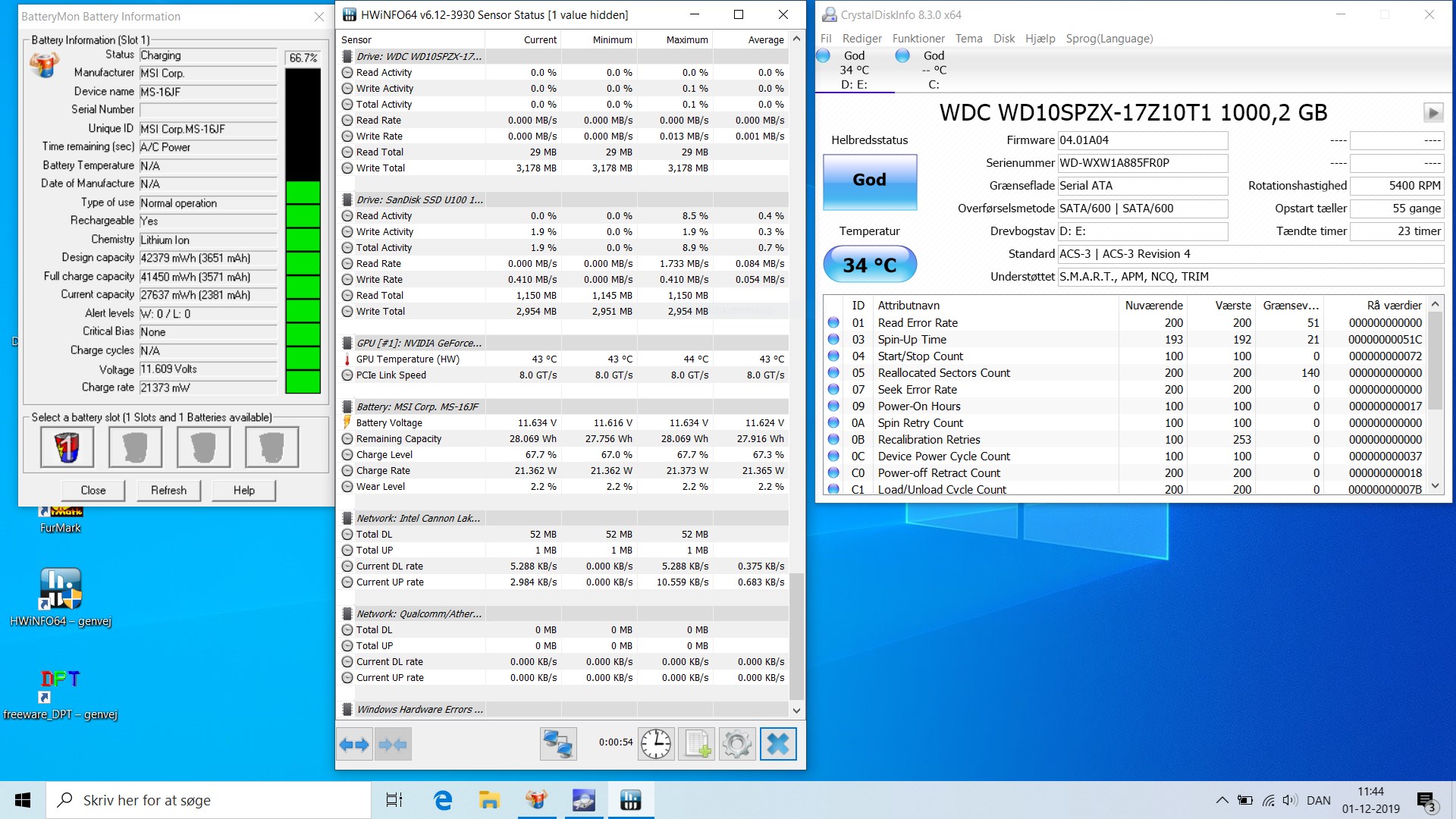Viewport: 1456px width, 819px height.
Task: Click the 34 °C temperature button
Action: [870, 265]
